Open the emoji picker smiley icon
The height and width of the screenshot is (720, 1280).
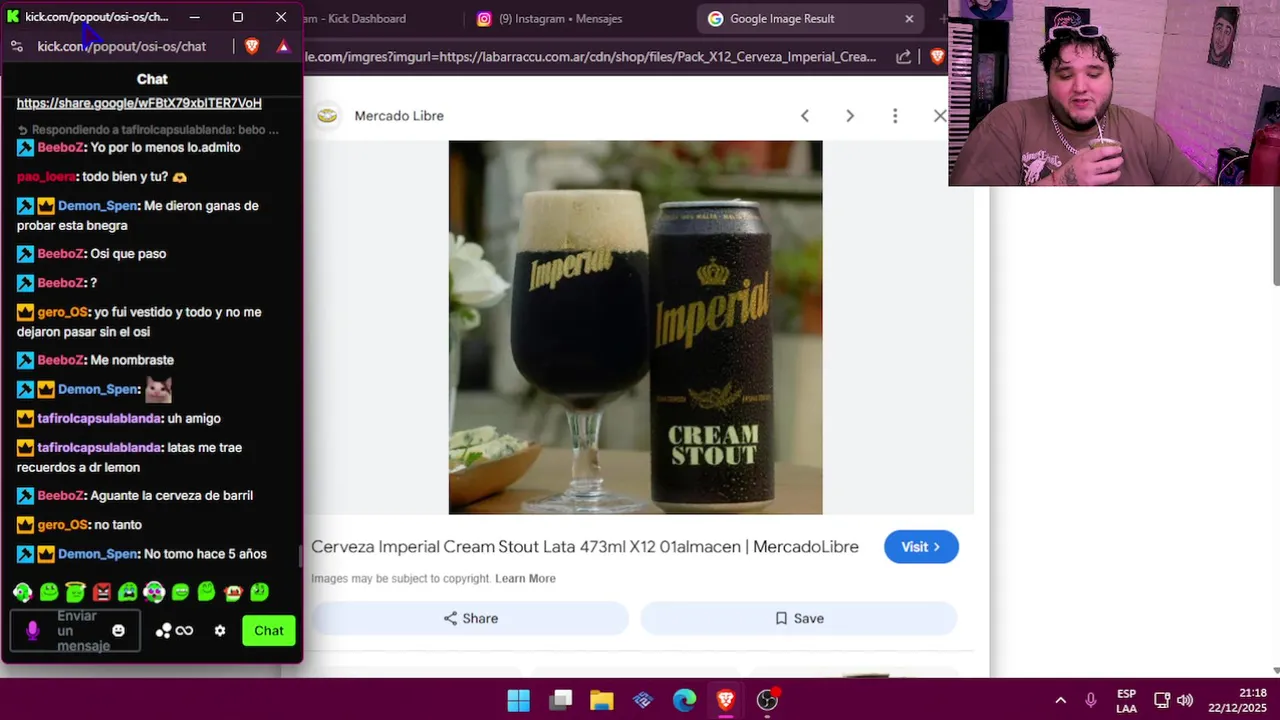pyautogui.click(x=118, y=631)
